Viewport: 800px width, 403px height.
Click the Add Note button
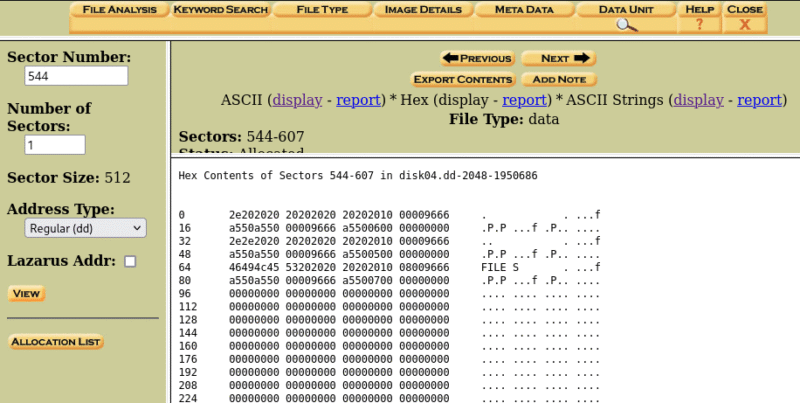559,80
